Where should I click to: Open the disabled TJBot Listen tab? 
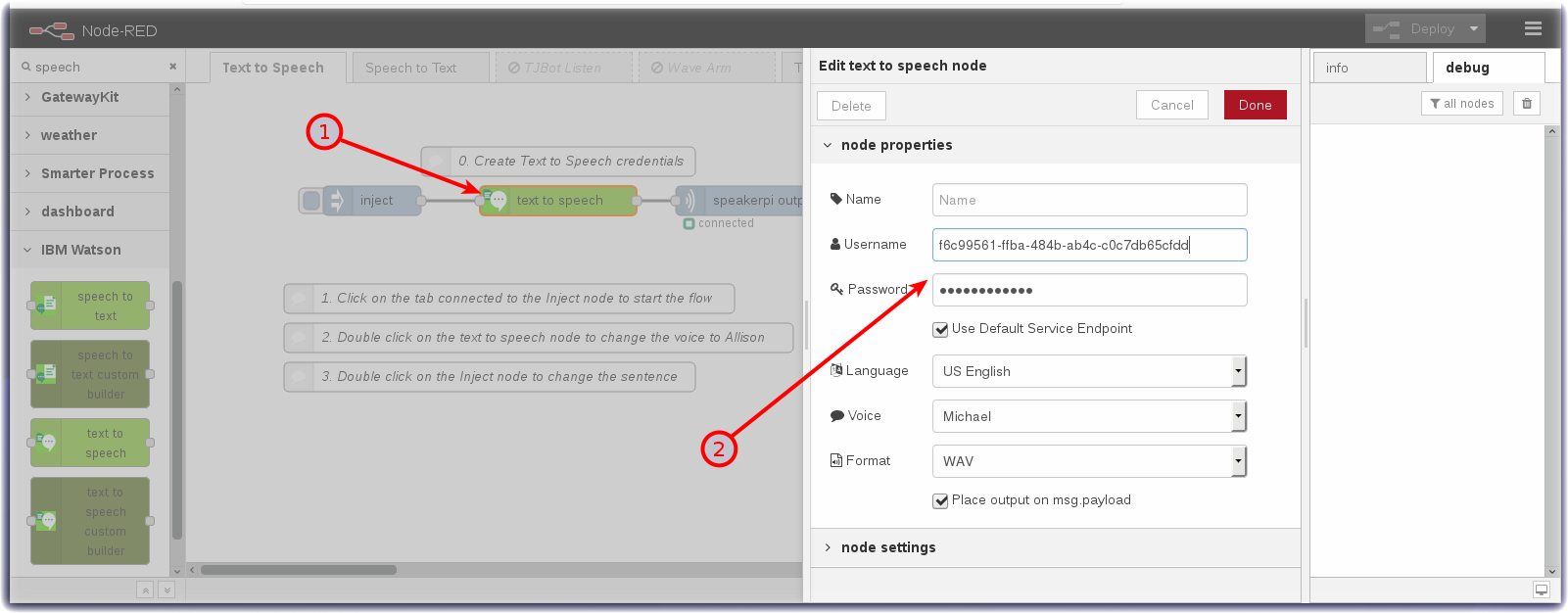(x=563, y=68)
